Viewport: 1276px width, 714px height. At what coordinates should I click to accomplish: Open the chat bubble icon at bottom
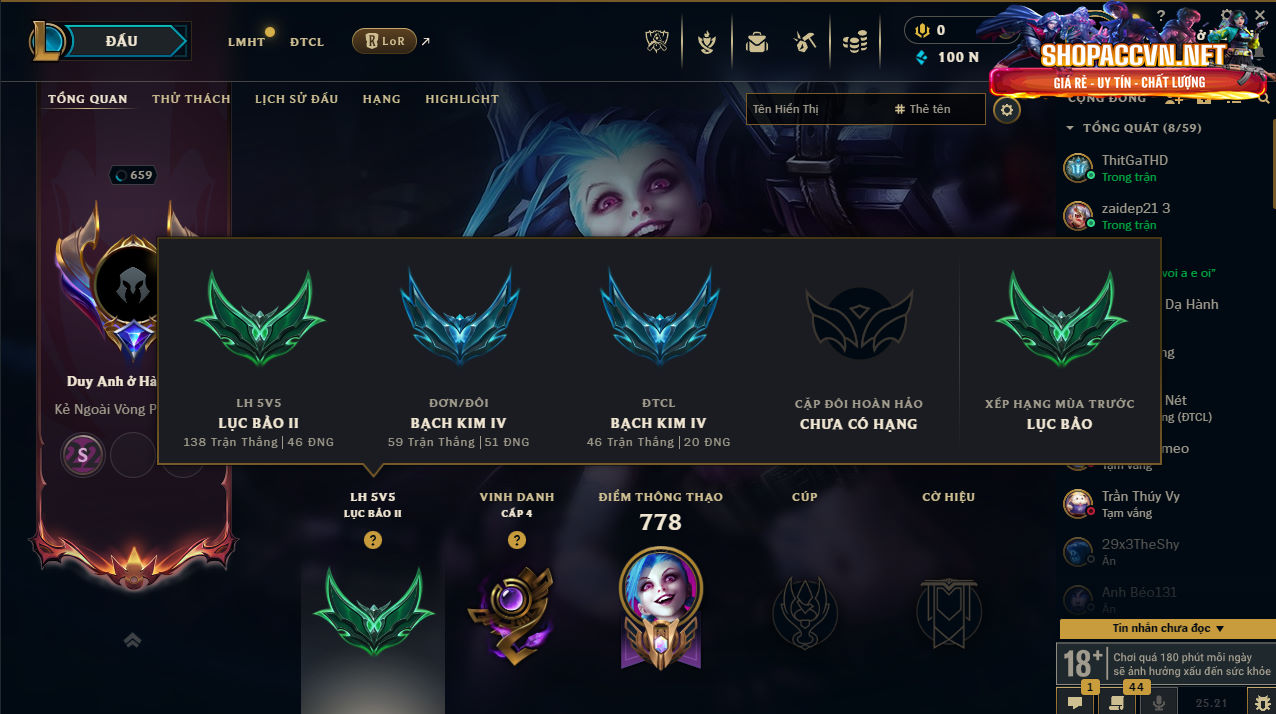click(x=1075, y=702)
